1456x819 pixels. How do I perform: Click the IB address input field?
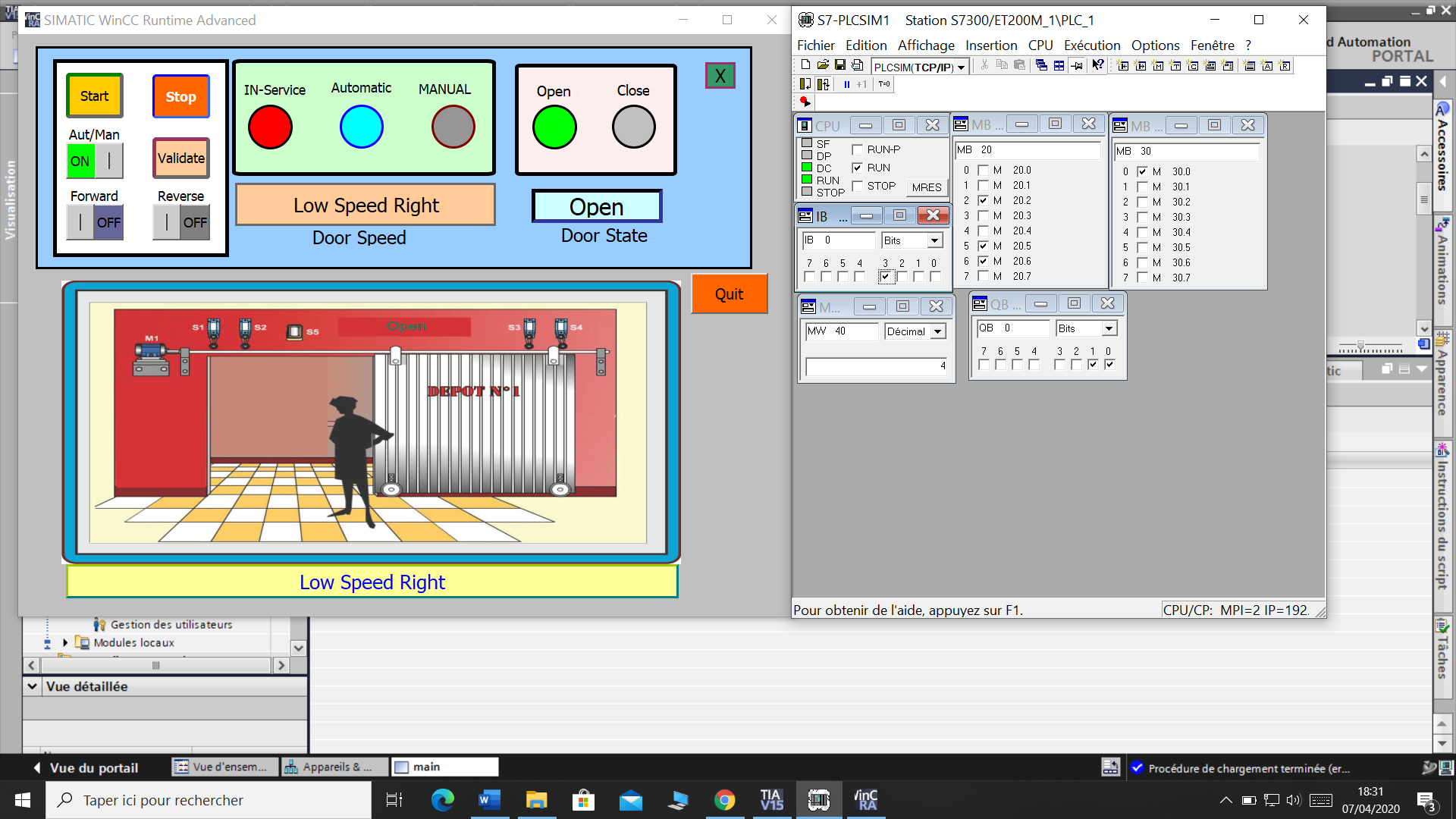(x=839, y=240)
